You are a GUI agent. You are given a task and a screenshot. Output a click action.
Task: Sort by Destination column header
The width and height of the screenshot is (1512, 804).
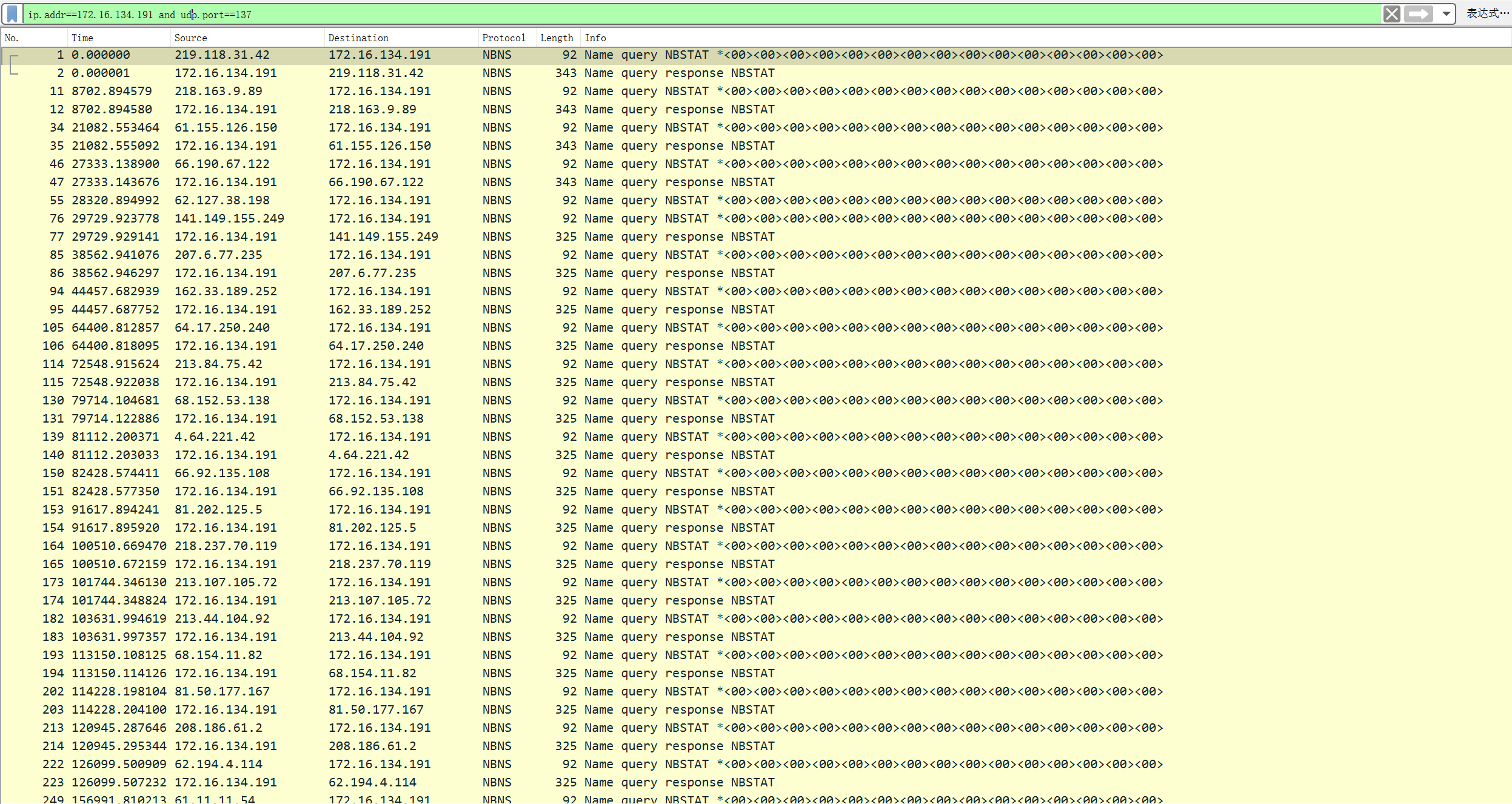(x=358, y=38)
